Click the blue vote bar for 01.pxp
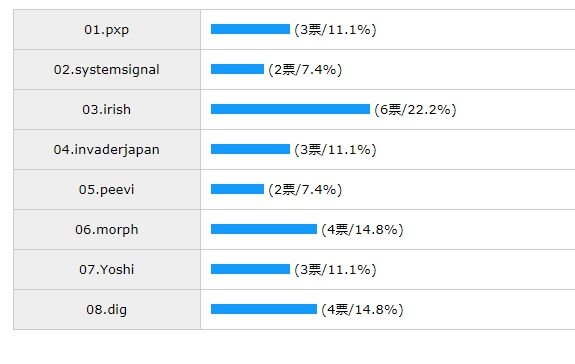 tap(250, 29)
